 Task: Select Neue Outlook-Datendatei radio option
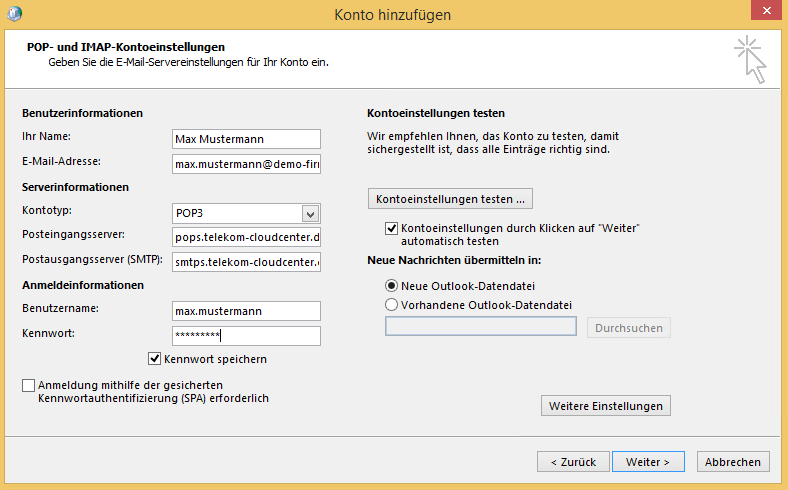coord(391,285)
